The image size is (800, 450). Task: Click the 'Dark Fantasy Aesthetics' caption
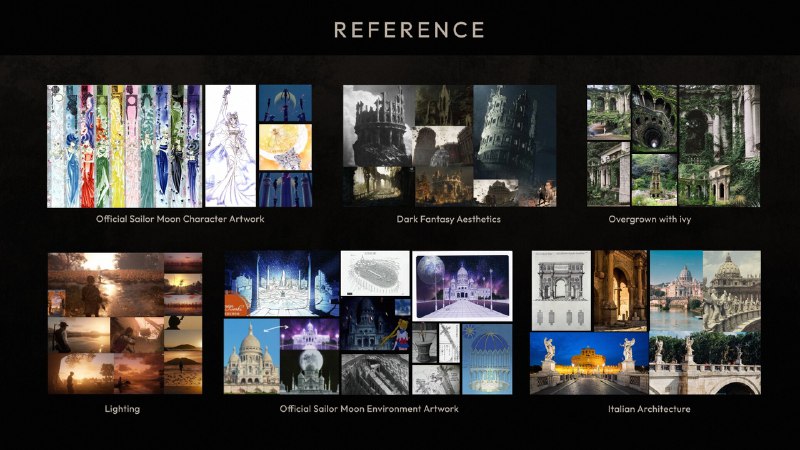[x=448, y=219]
